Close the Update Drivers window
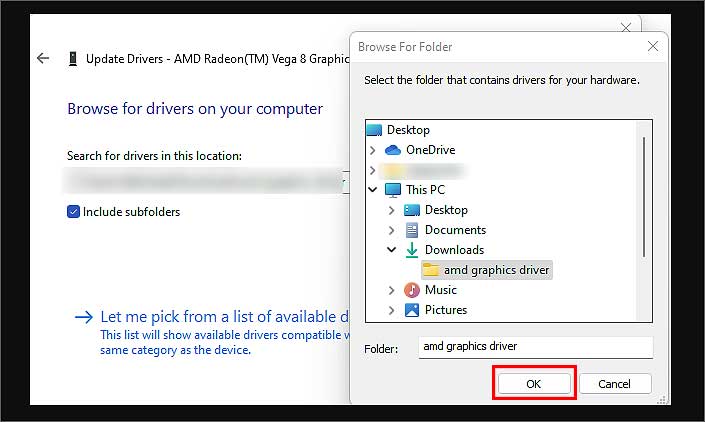Image resolution: width=705 pixels, height=422 pixels. 626,28
